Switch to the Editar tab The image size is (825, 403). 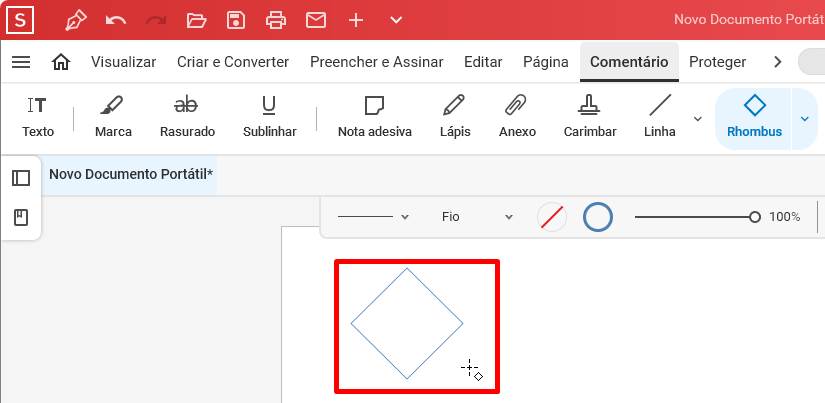tap(483, 62)
